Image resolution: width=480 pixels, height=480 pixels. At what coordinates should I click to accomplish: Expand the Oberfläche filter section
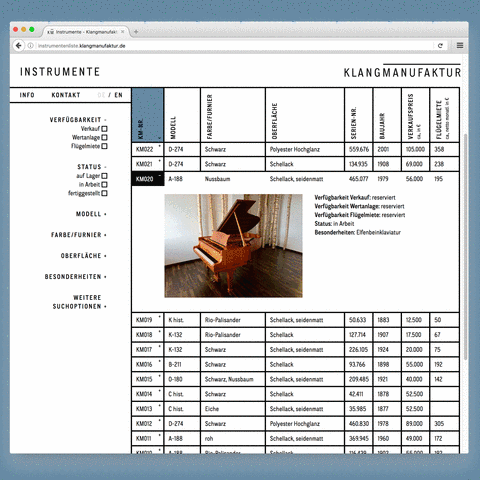click(83, 256)
